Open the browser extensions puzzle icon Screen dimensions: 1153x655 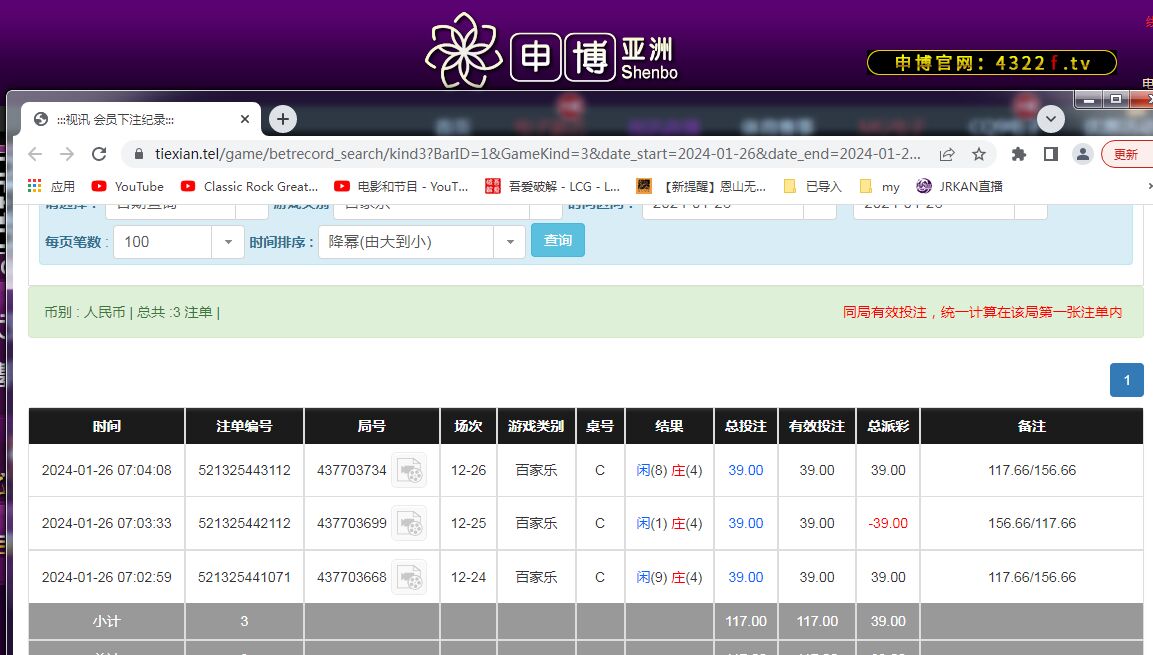pos(1019,154)
